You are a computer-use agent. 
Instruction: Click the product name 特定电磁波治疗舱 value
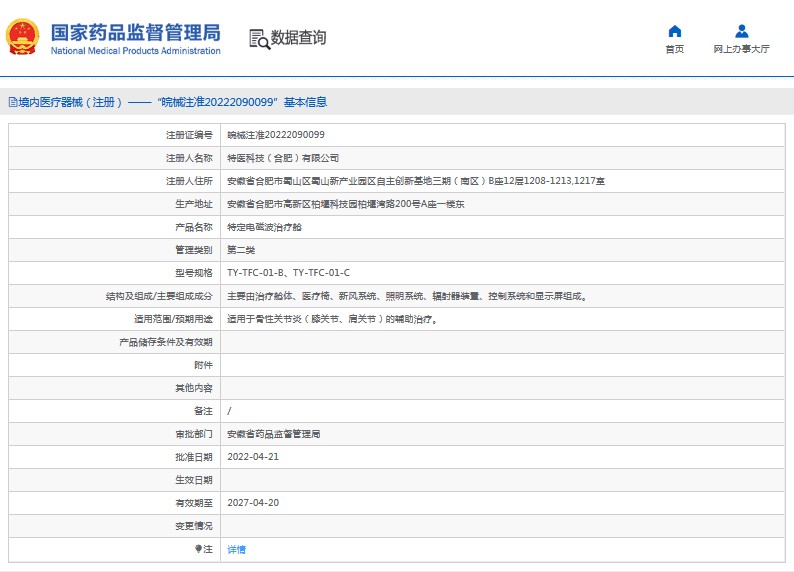264,227
